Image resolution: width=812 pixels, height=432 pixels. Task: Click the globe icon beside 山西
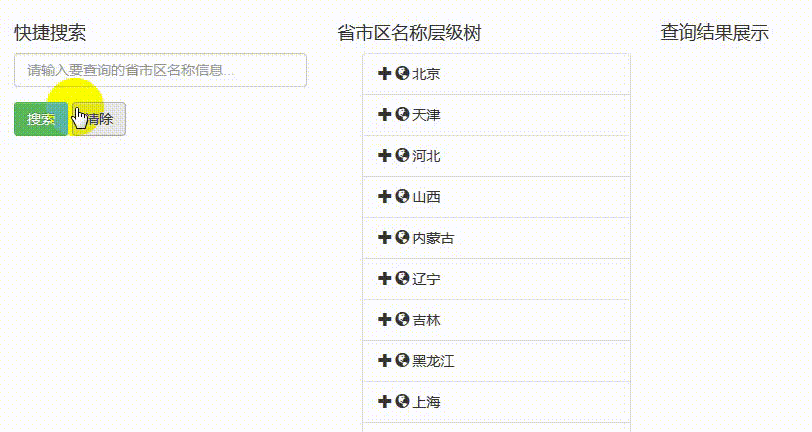(402, 196)
